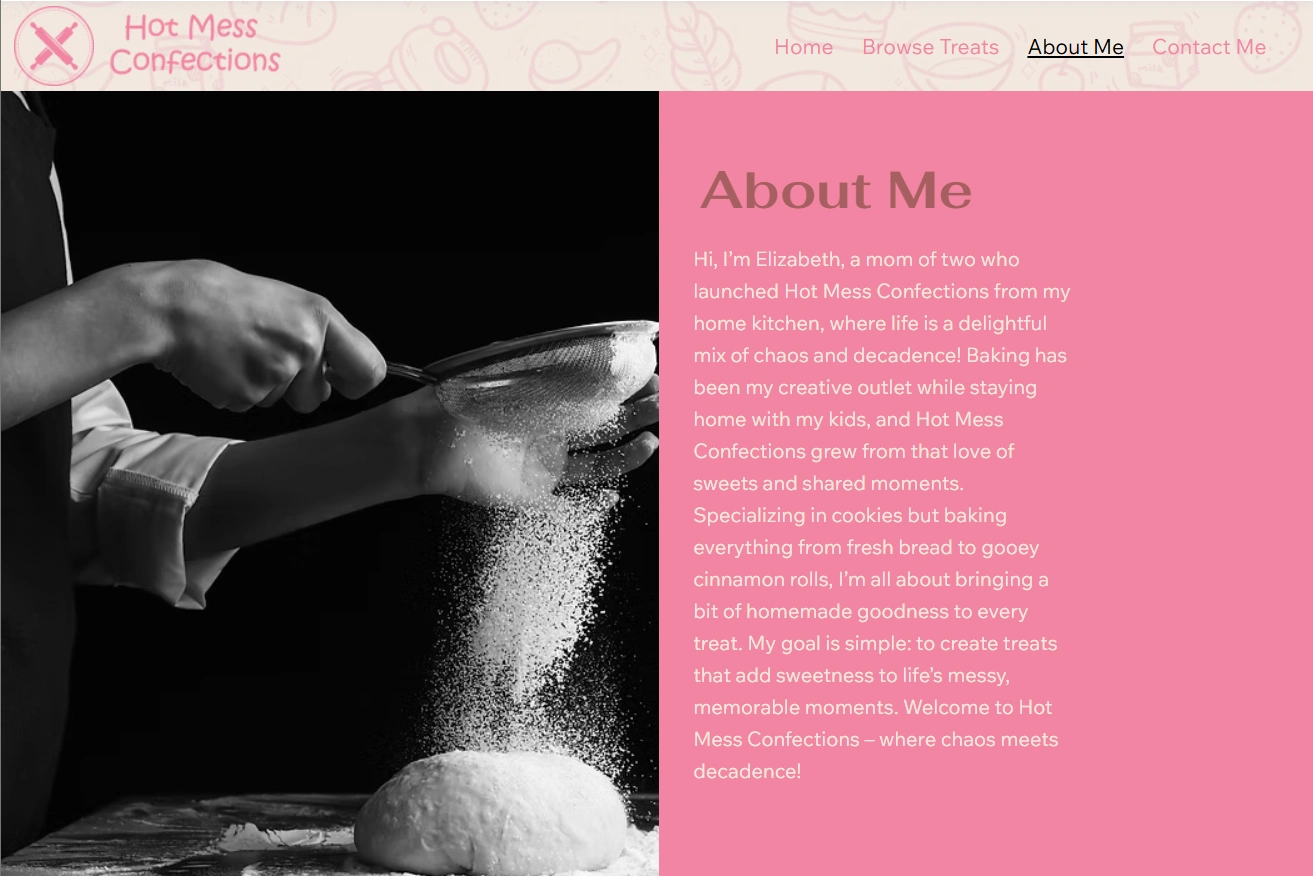Click the name Elizabeth in the bio
The width and height of the screenshot is (1313, 876).
coord(798,259)
